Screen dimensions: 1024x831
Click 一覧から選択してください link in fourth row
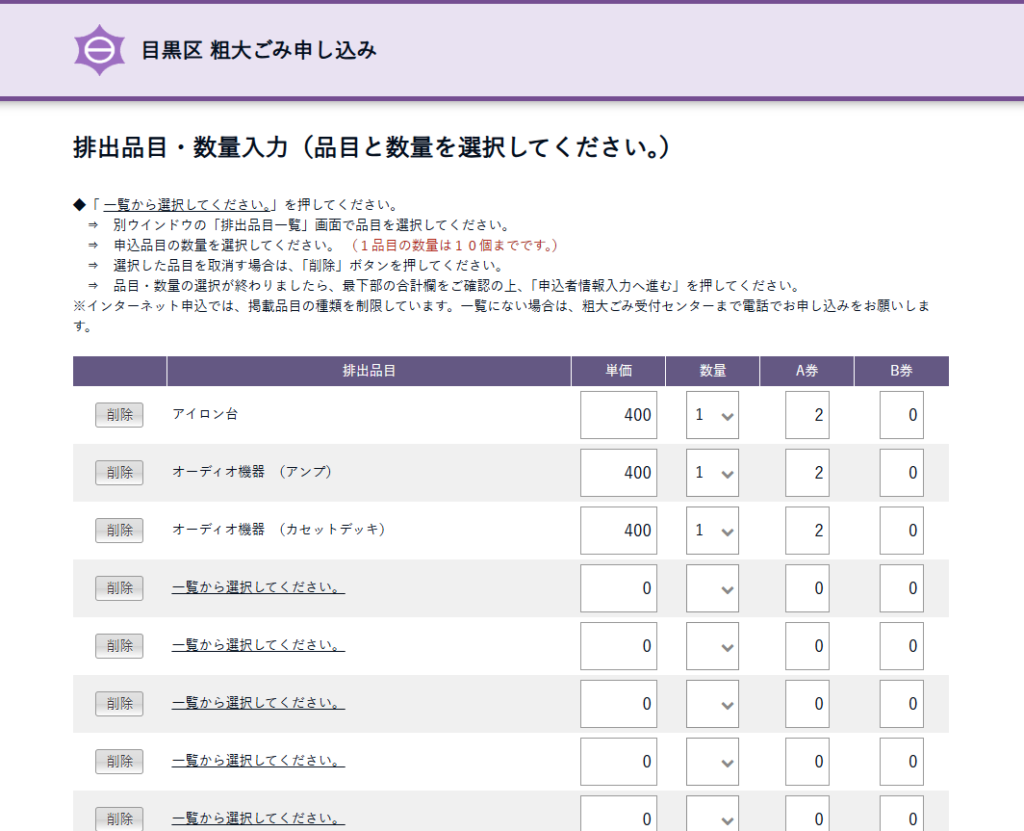[258, 588]
